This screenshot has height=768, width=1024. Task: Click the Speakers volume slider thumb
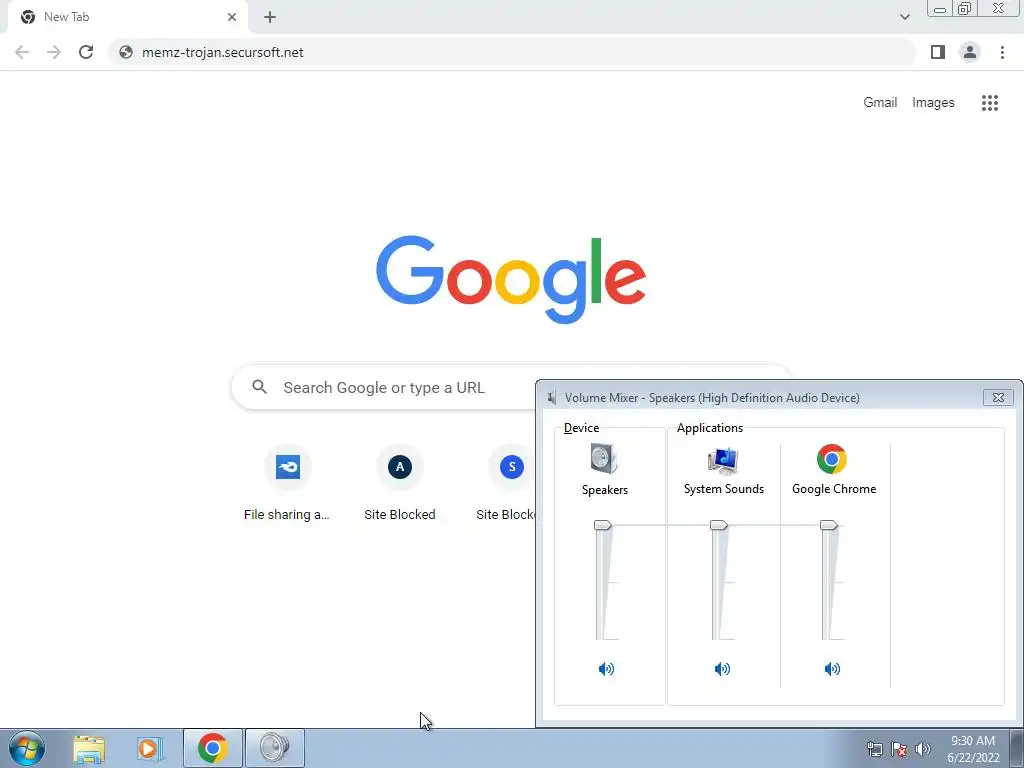[602, 525]
